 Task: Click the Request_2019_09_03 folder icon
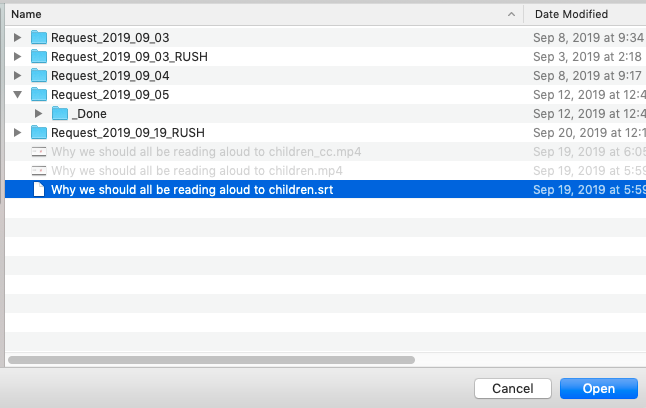click(x=39, y=38)
